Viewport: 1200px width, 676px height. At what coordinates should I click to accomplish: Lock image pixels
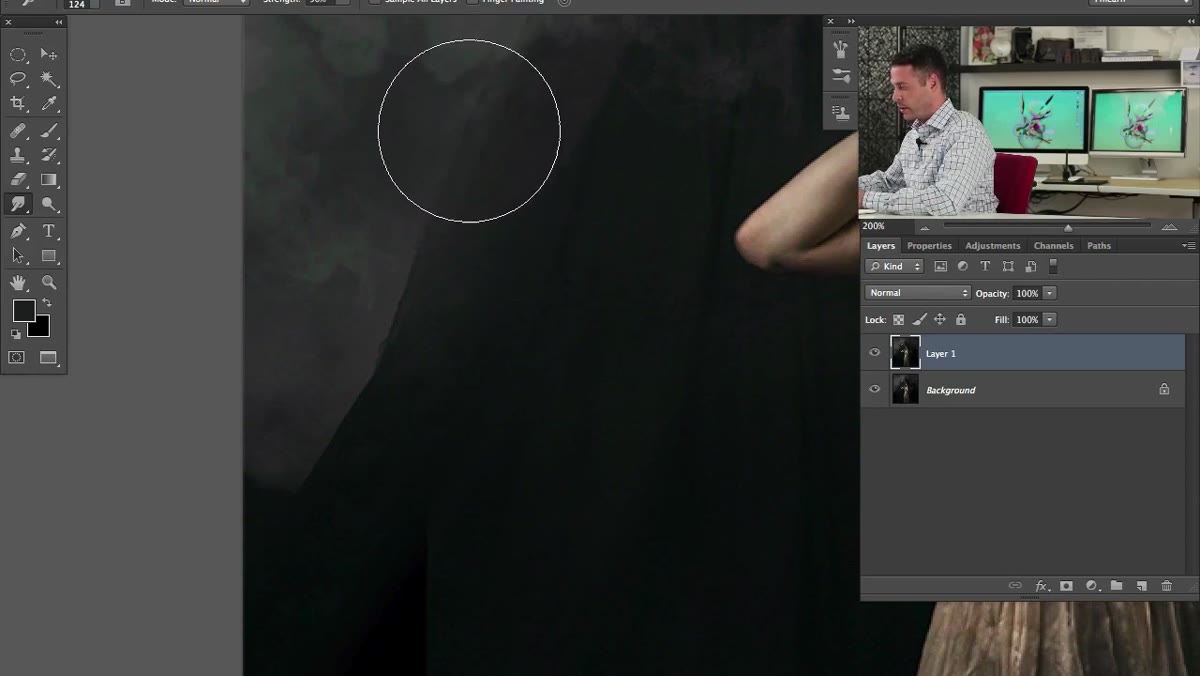[919, 320]
